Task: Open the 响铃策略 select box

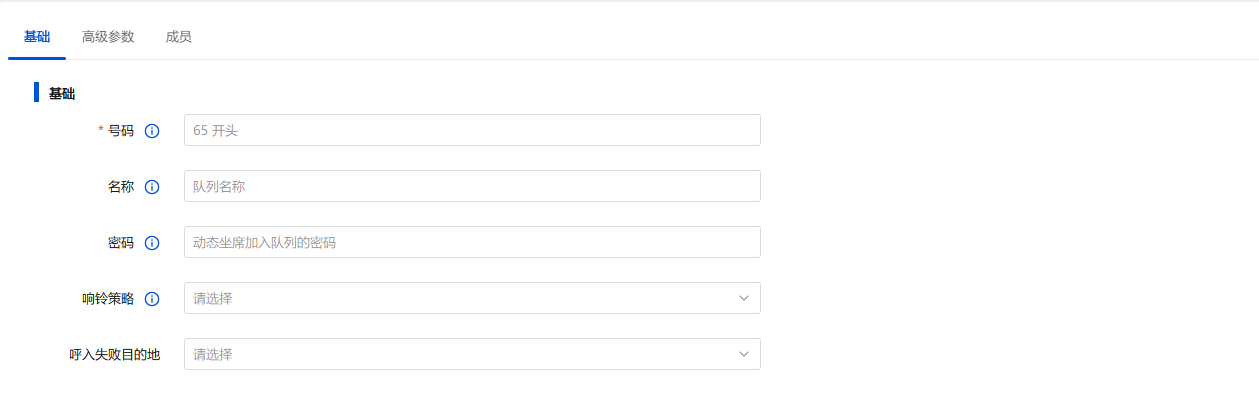Action: click(460, 298)
